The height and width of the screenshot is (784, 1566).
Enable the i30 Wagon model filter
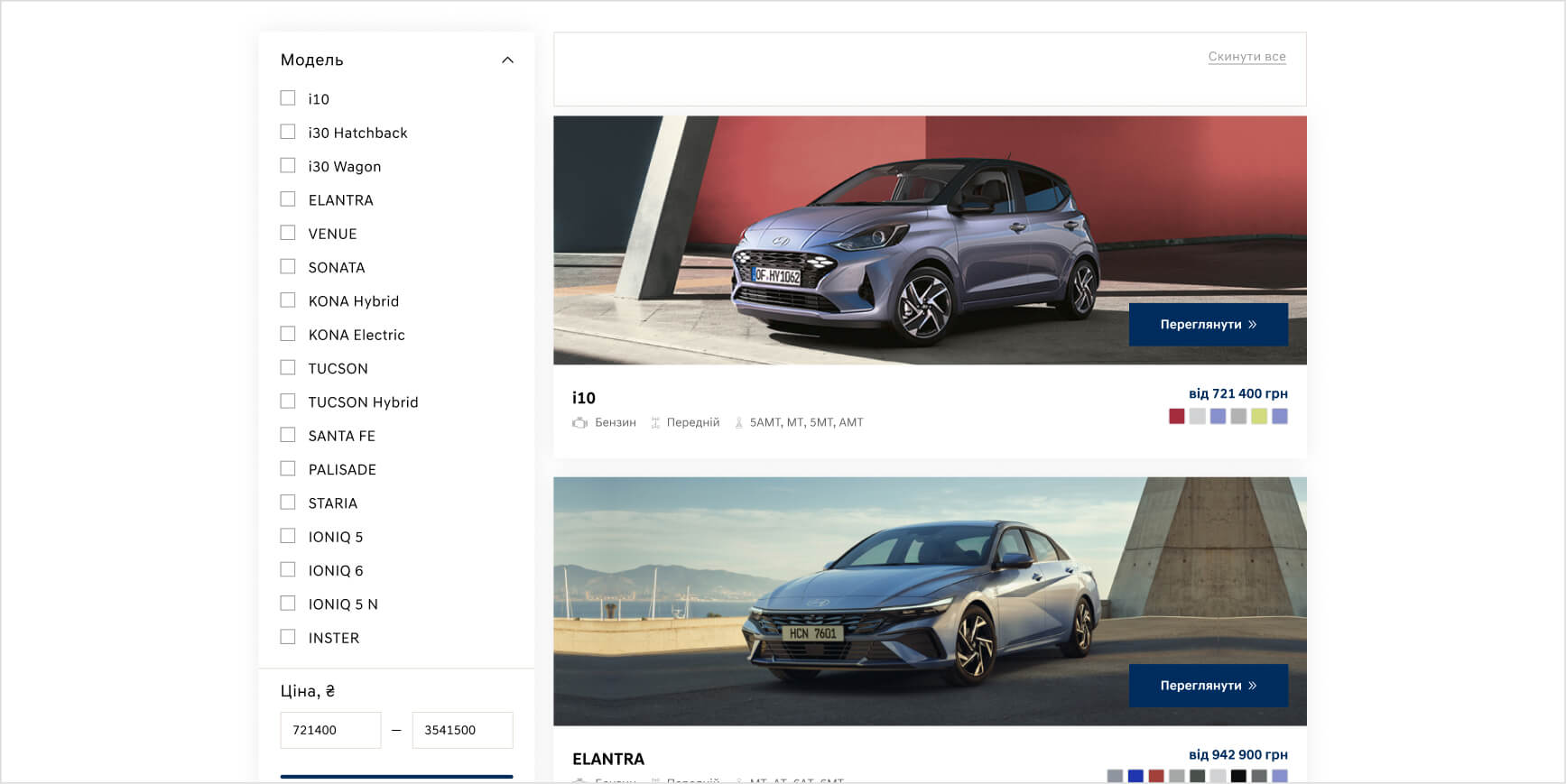coord(288,165)
